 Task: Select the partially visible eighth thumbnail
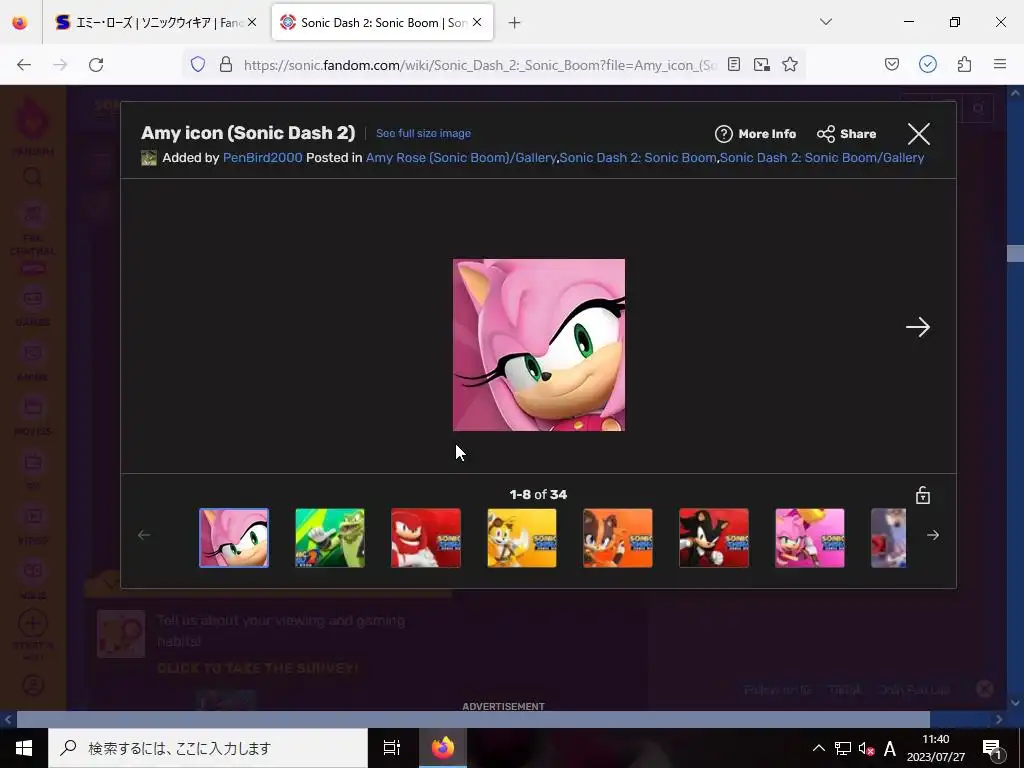889,537
